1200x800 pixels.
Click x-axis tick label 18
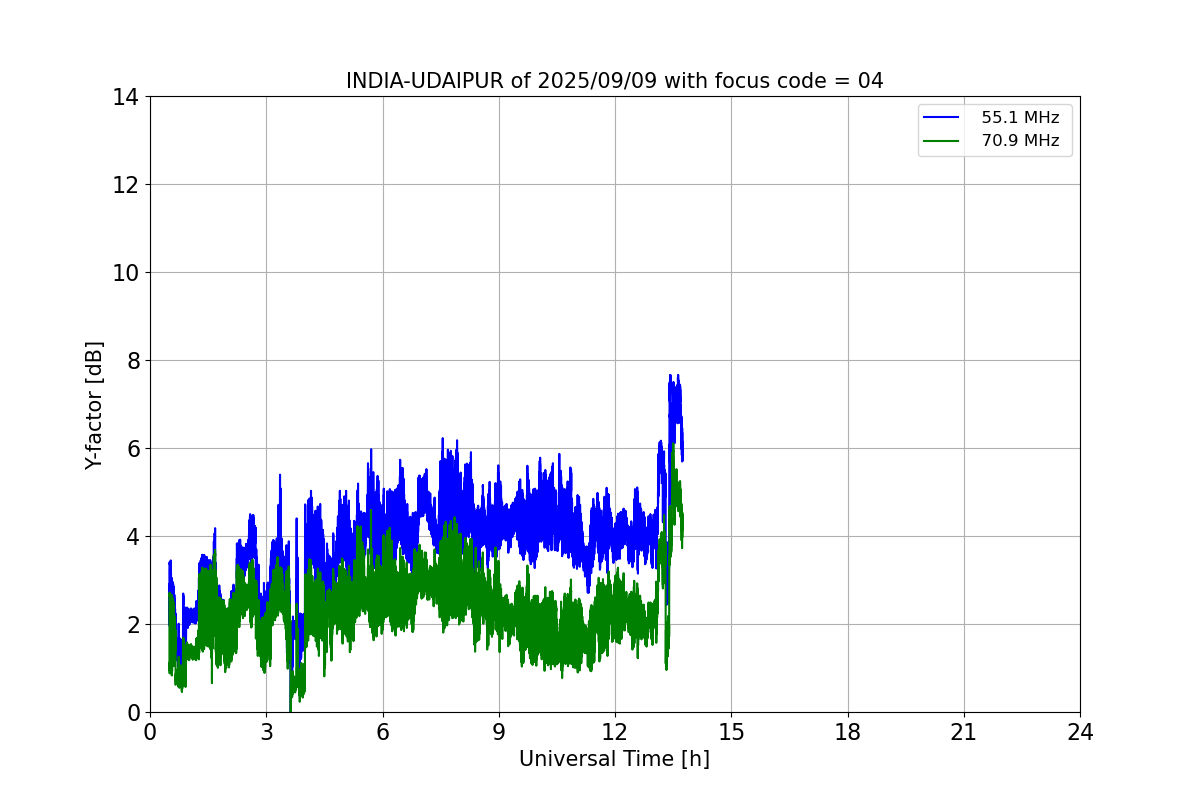[x=848, y=732]
